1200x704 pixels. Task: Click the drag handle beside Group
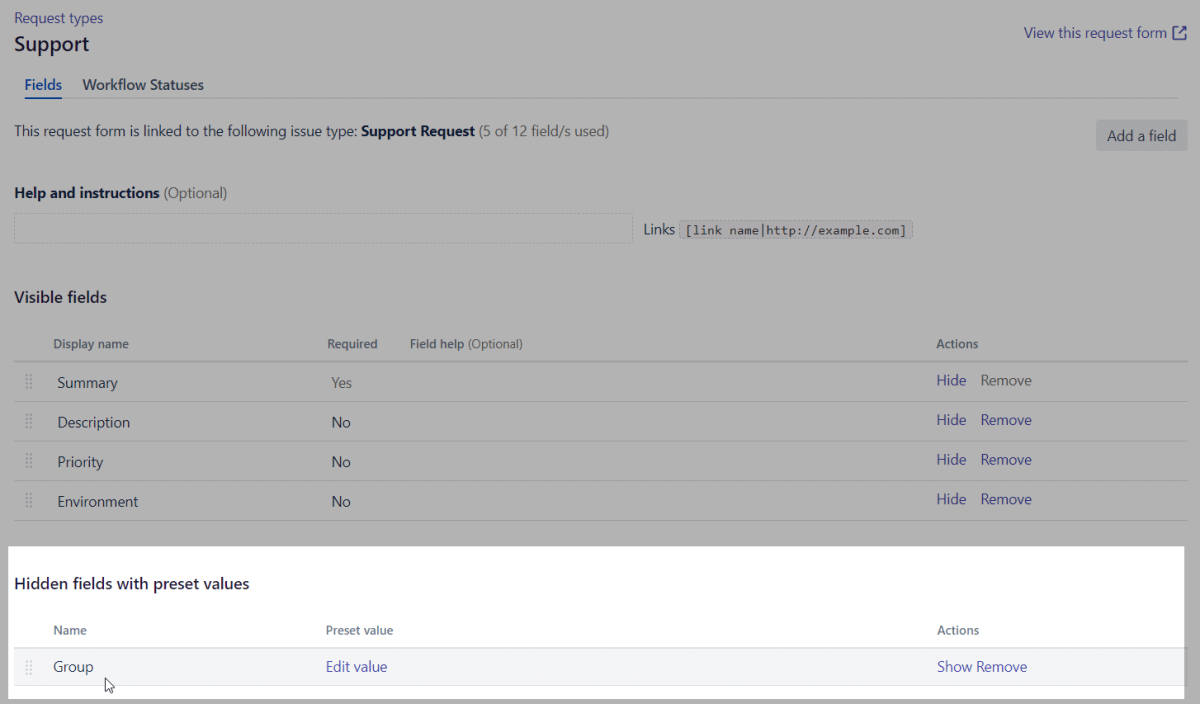click(28, 666)
